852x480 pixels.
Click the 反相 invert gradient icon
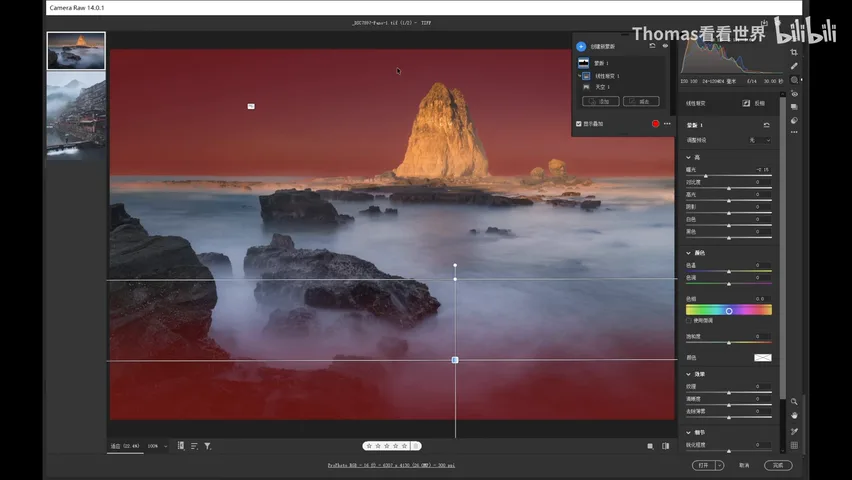(x=746, y=103)
